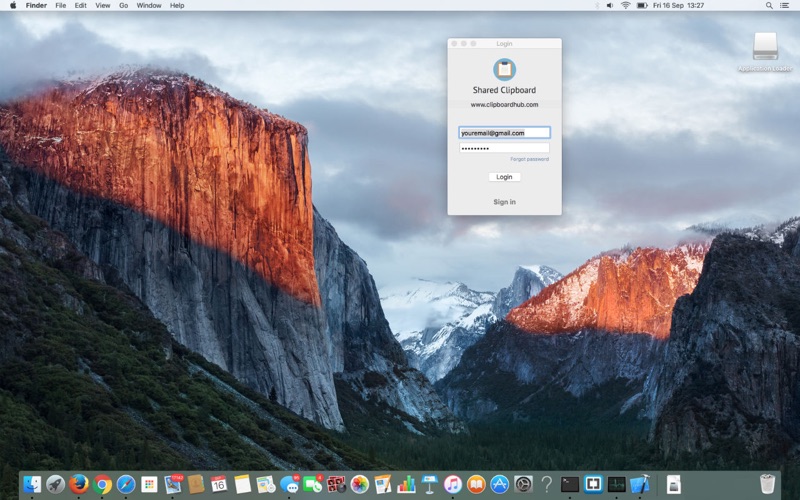
Task: Open Messages app in Dock
Action: point(289,484)
